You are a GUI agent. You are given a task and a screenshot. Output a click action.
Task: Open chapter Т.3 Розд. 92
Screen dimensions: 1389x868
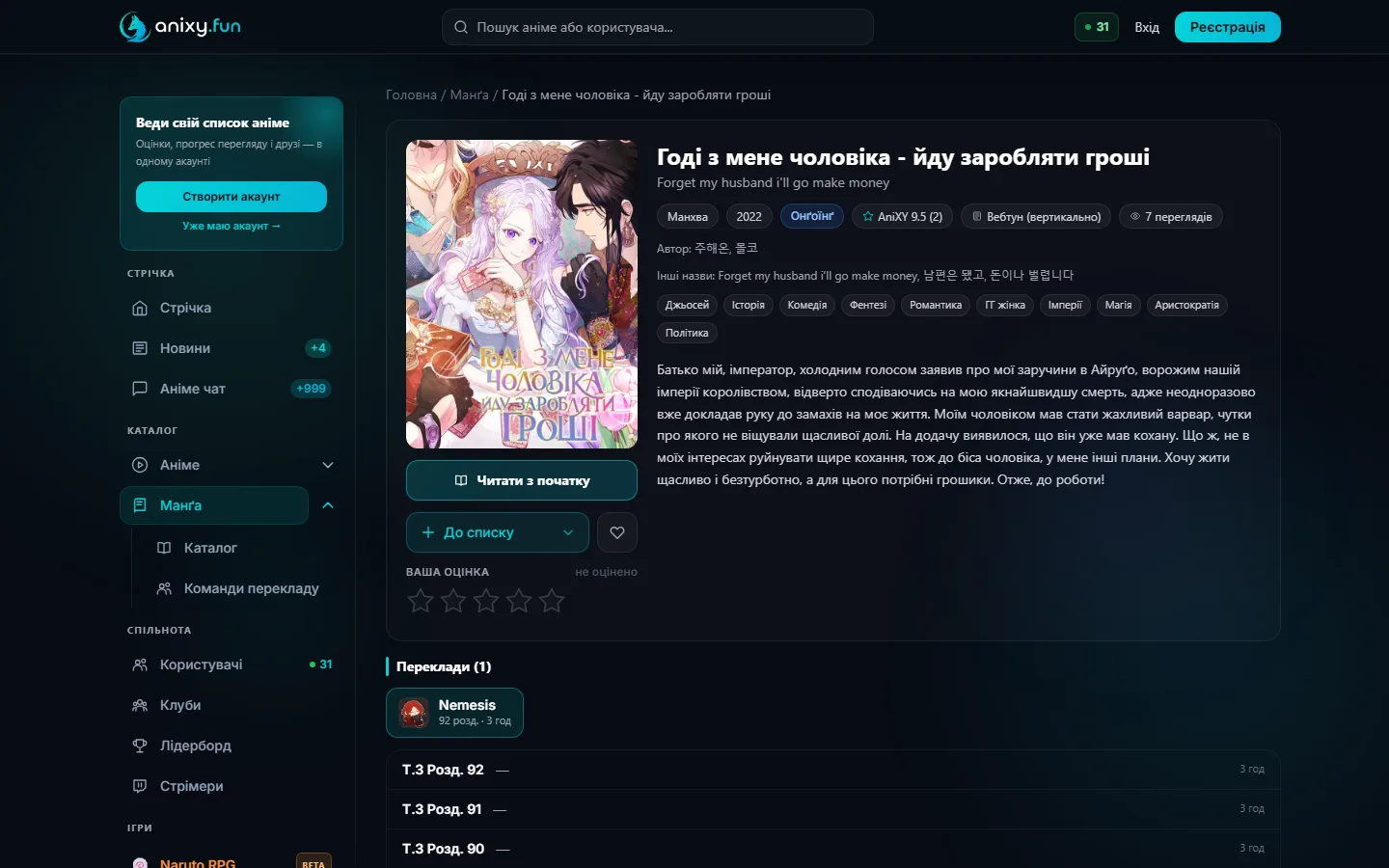[833, 770]
